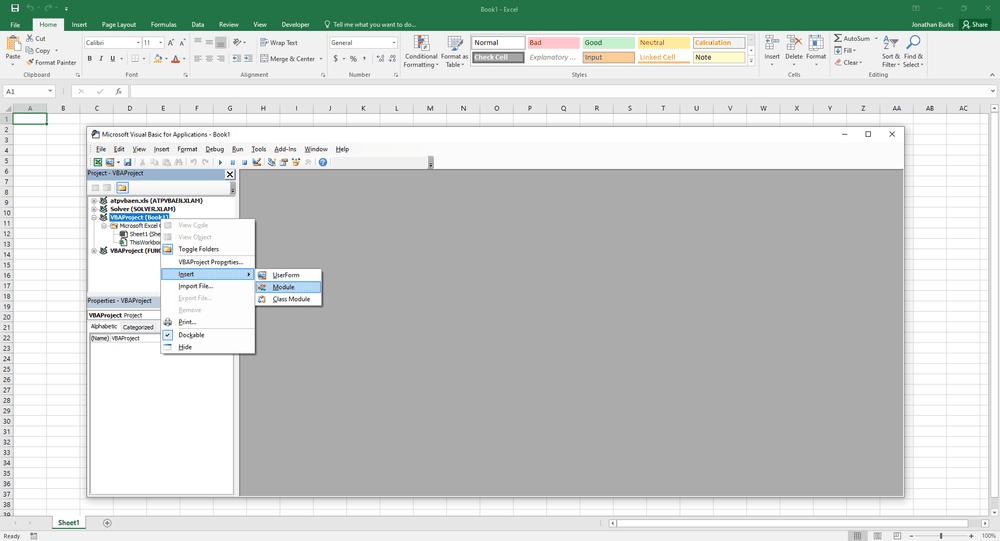This screenshot has width=1000, height=541.
Task: Open Conditional Formatting button
Action: click(422, 52)
